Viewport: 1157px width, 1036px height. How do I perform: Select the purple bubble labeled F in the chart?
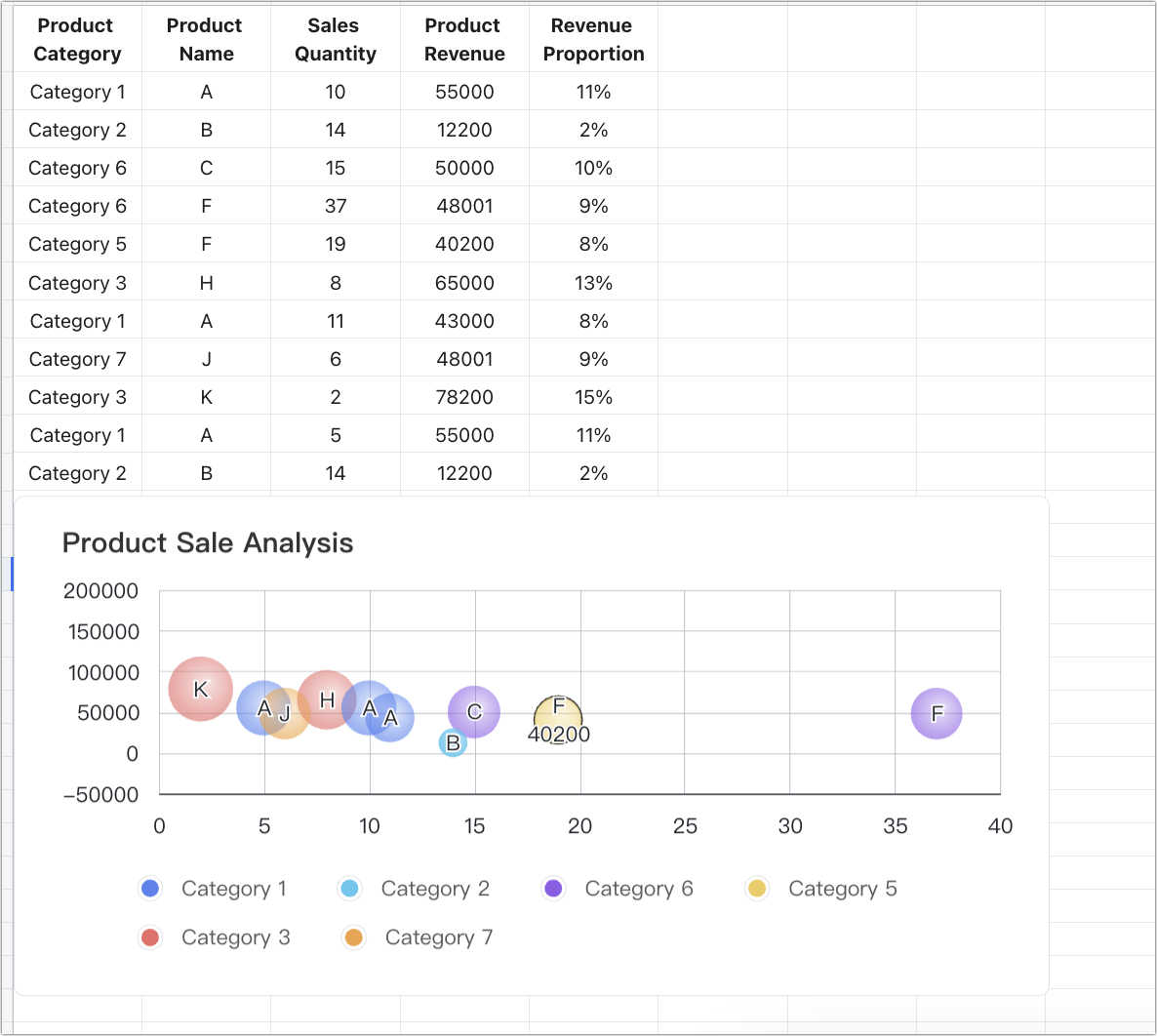[937, 713]
